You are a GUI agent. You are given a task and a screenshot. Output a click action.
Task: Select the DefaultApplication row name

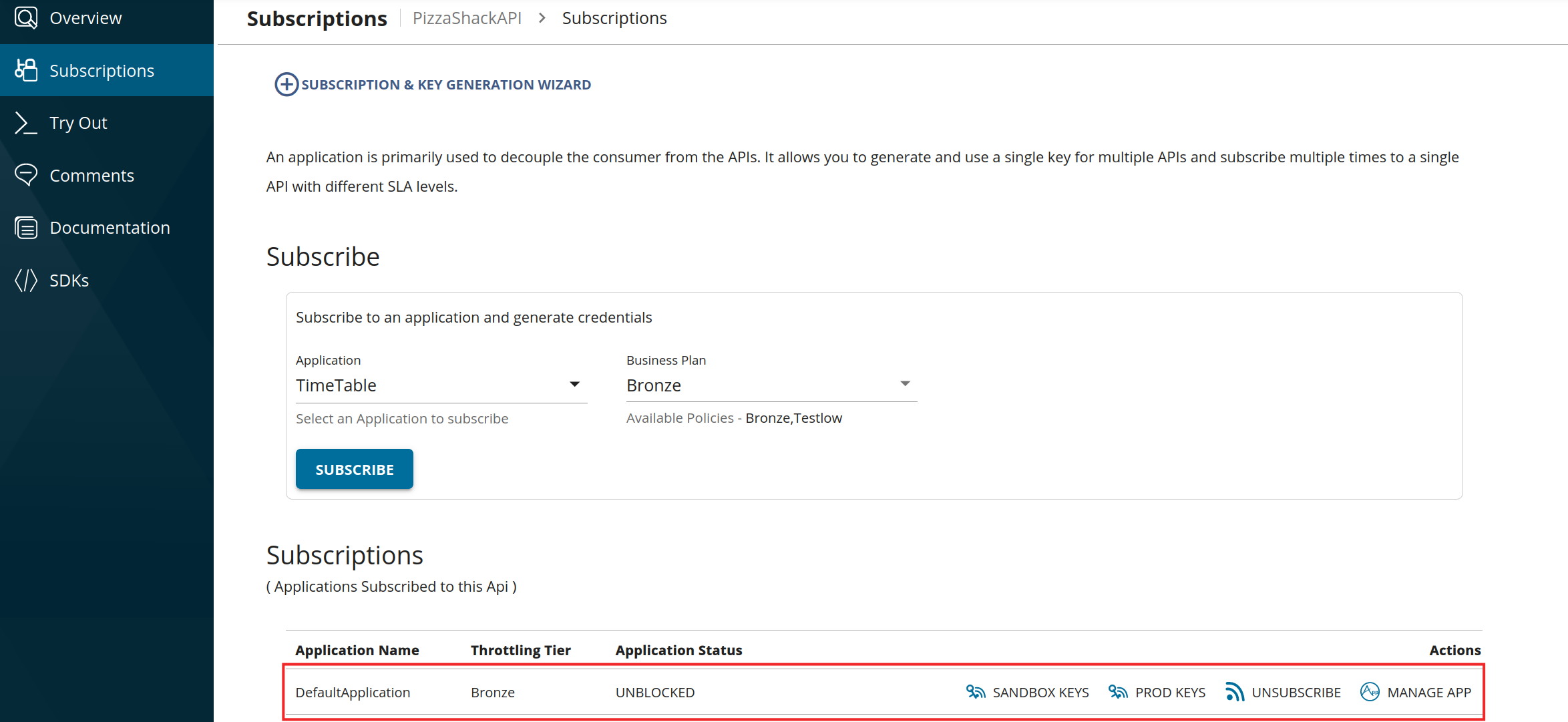(353, 693)
